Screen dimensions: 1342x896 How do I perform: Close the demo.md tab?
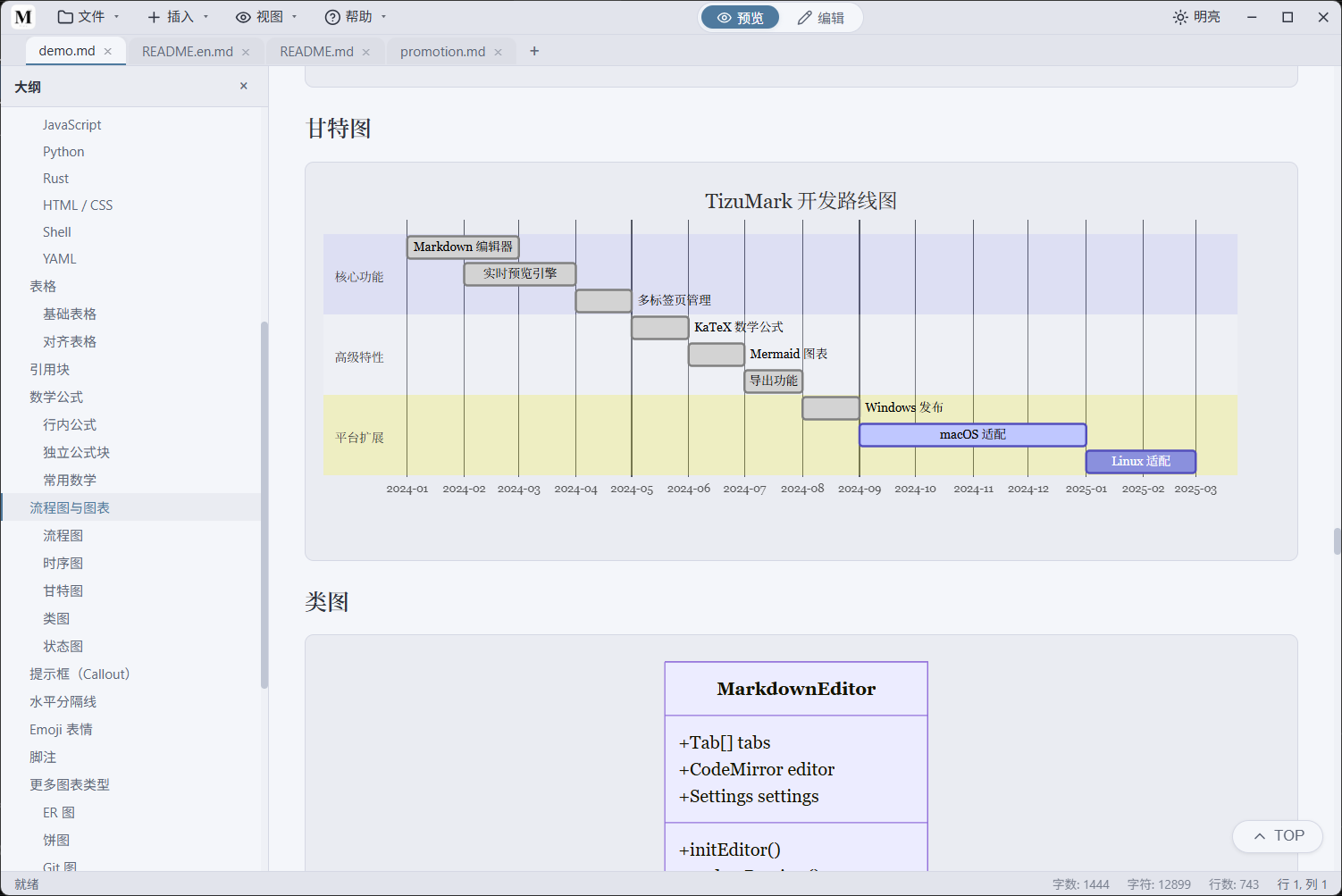108,52
